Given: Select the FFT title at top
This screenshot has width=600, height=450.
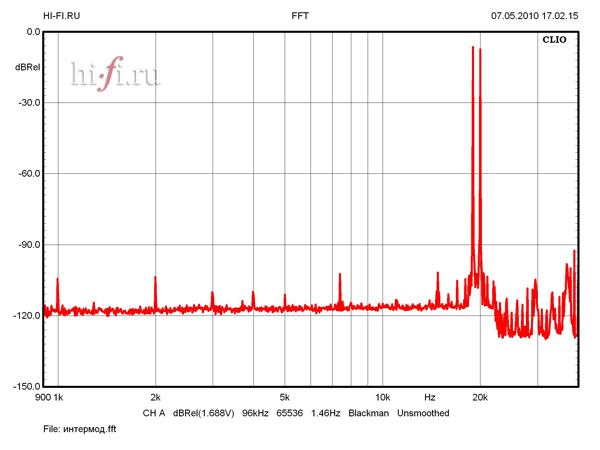Looking at the screenshot, I should click(300, 16).
